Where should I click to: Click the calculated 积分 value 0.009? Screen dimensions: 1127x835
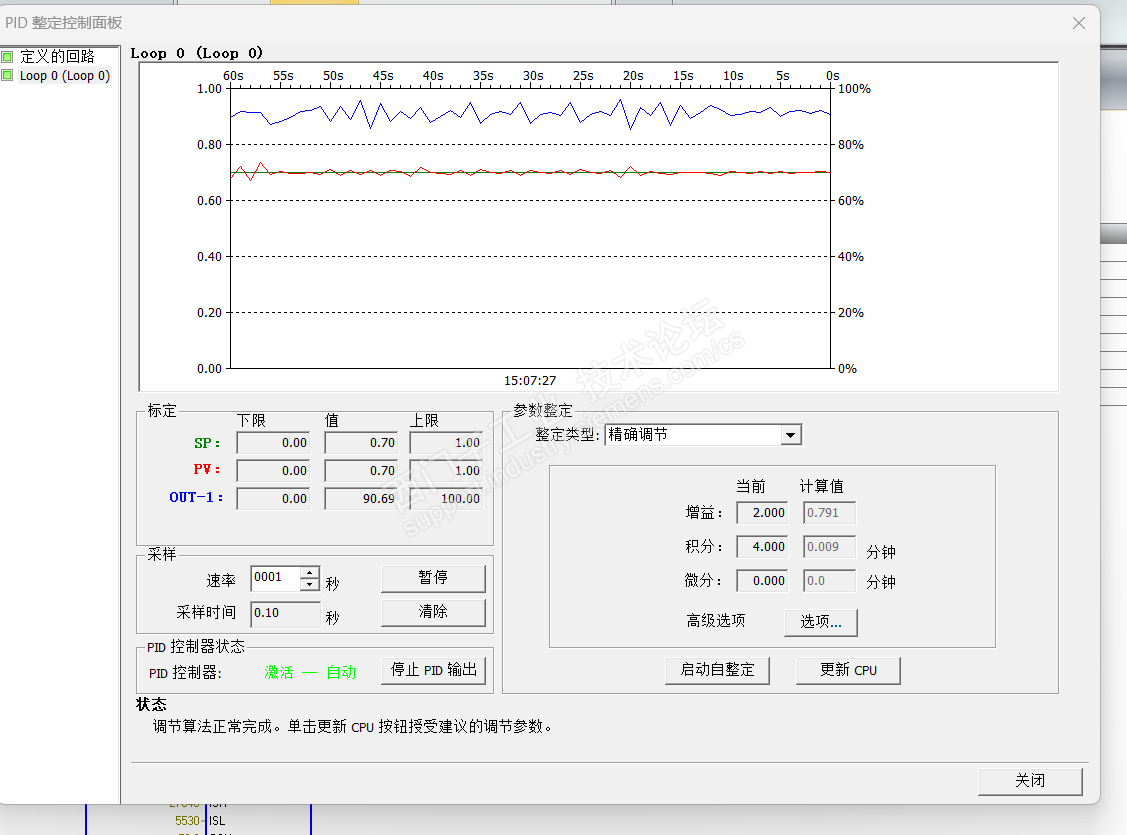point(829,547)
